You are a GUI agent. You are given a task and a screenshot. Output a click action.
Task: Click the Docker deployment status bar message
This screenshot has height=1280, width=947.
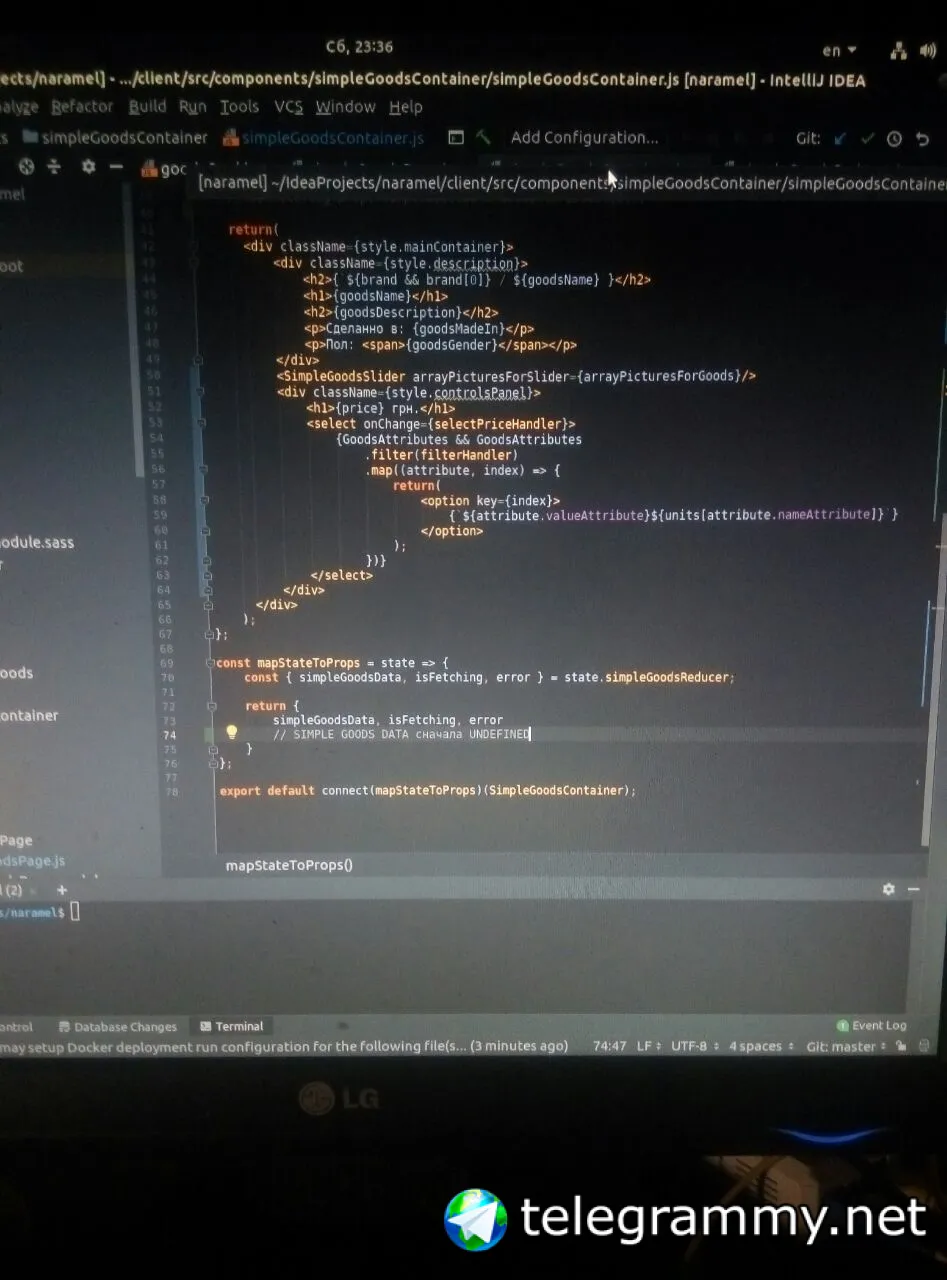coord(284,1047)
